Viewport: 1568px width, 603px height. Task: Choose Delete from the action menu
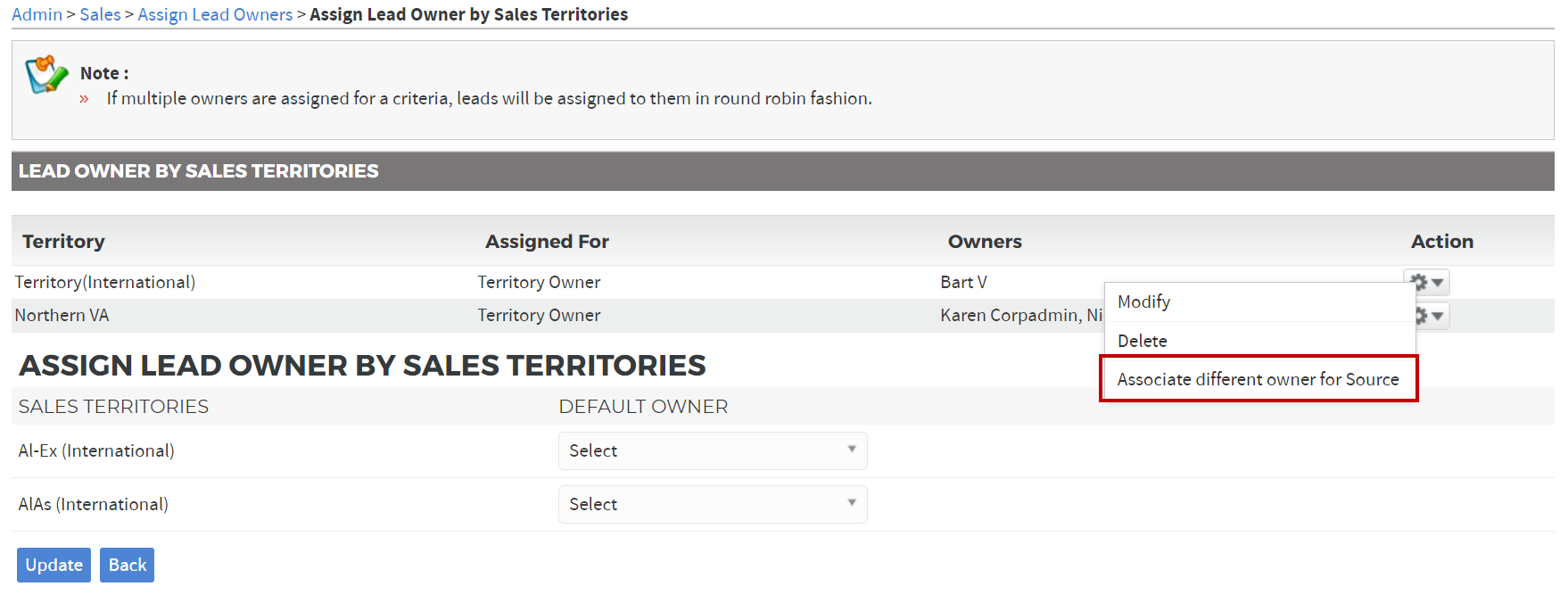(x=1142, y=341)
